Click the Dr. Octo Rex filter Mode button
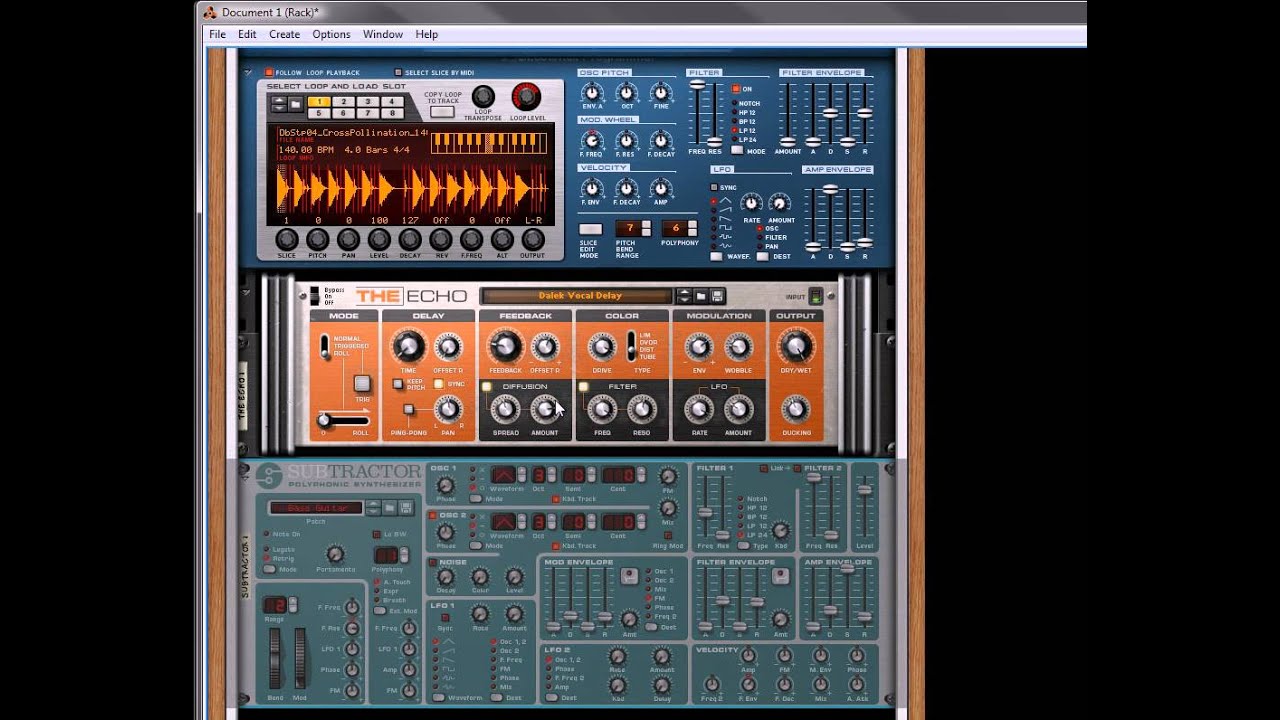Screen dimensions: 1280x720 [x=737, y=150]
